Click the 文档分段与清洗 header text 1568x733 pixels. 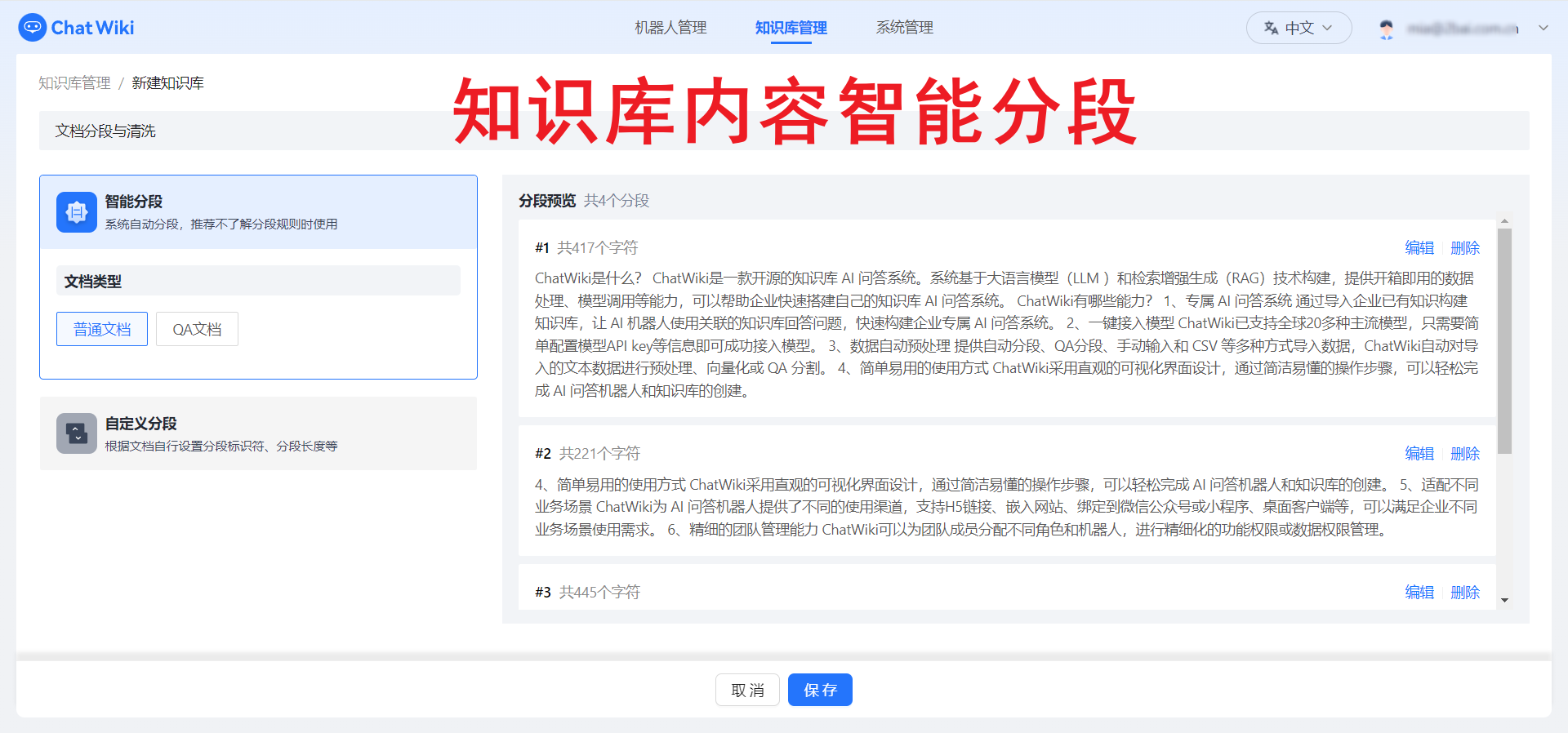click(105, 131)
